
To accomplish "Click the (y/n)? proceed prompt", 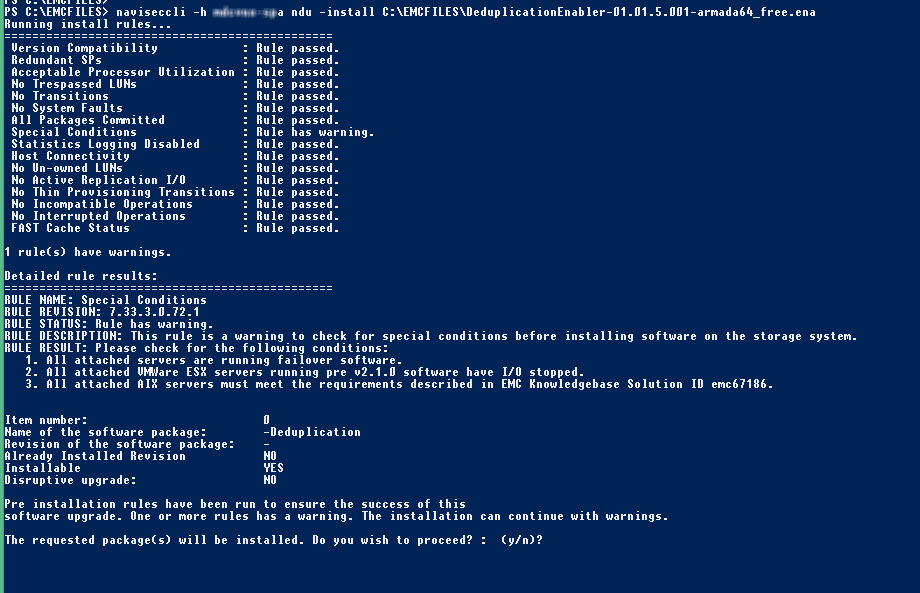I will tap(522, 540).
